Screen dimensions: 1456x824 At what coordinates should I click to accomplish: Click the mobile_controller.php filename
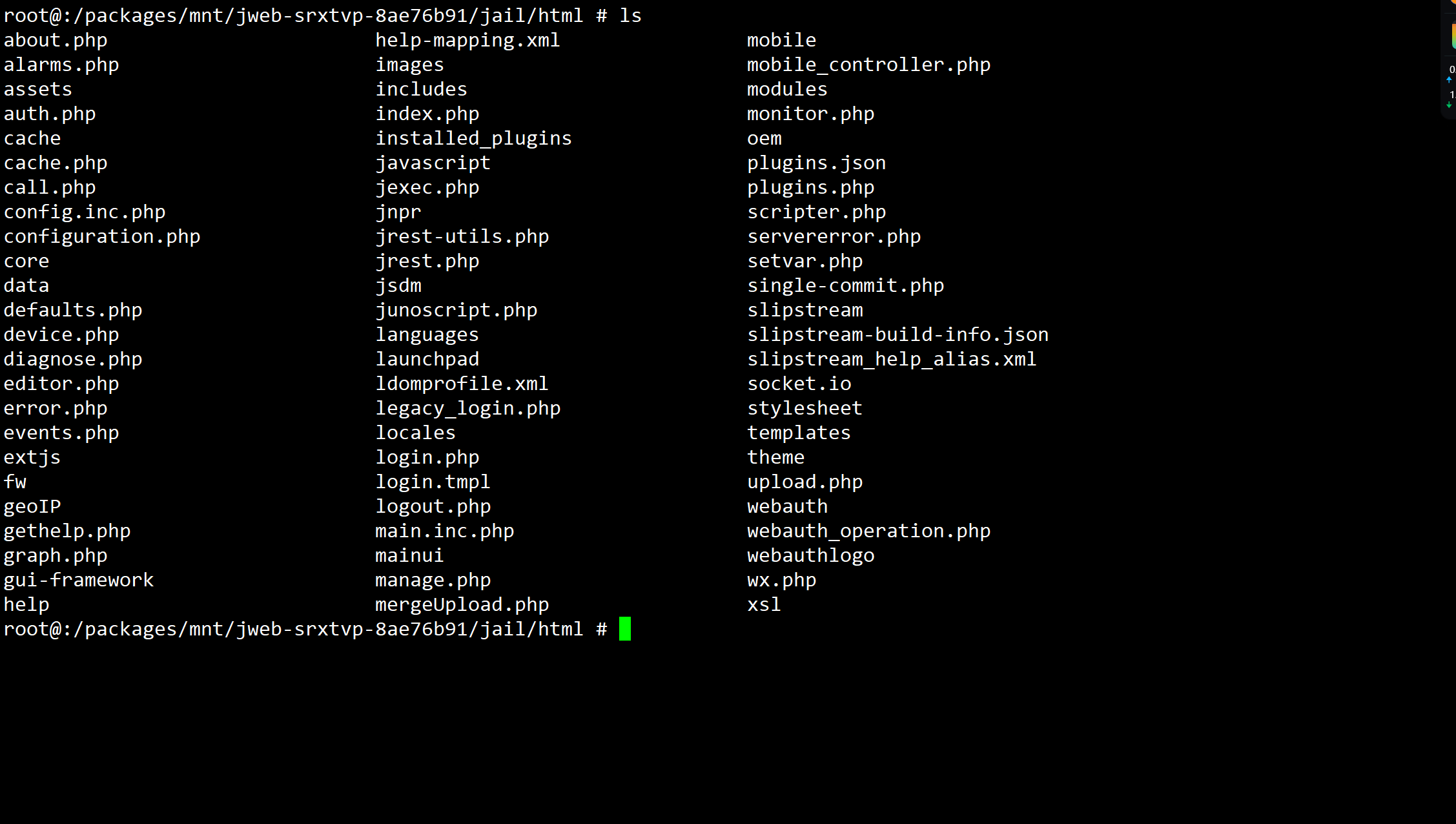(868, 65)
